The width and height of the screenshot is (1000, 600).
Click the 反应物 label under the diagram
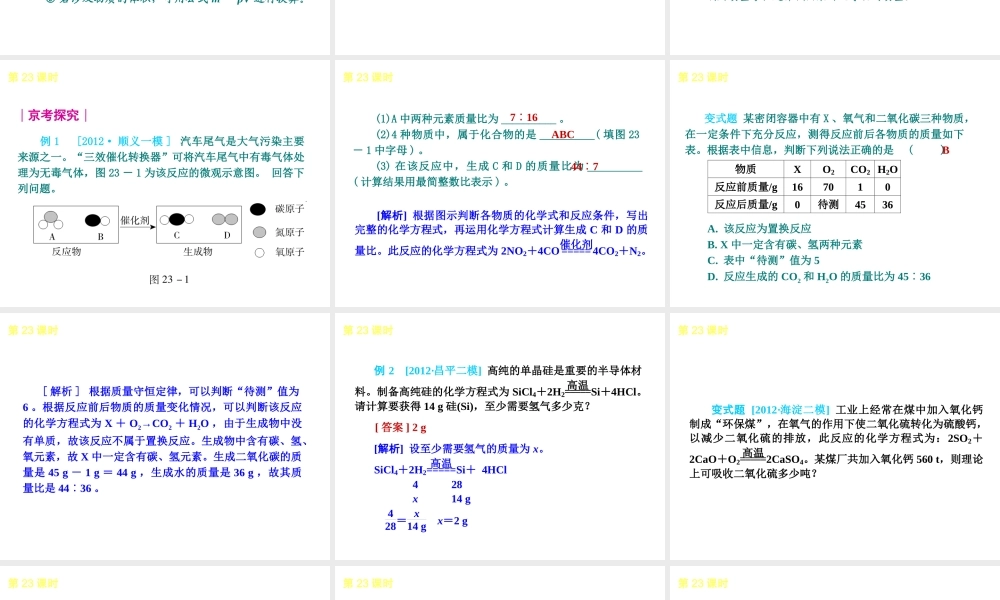(x=66, y=252)
